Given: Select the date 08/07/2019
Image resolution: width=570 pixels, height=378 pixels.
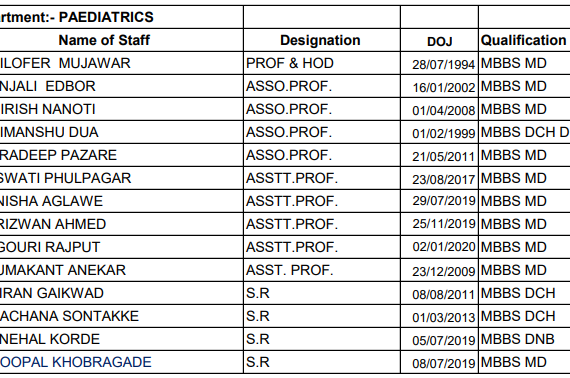Looking at the screenshot, I should click(443, 363).
